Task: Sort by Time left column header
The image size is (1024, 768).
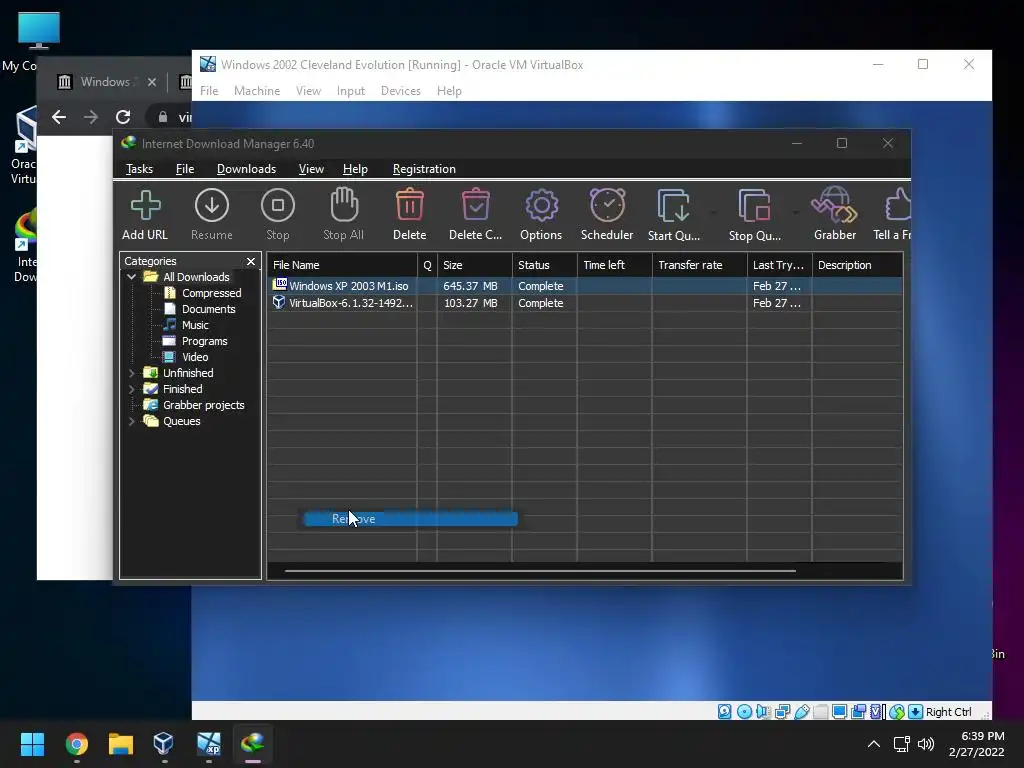Action: point(615,265)
